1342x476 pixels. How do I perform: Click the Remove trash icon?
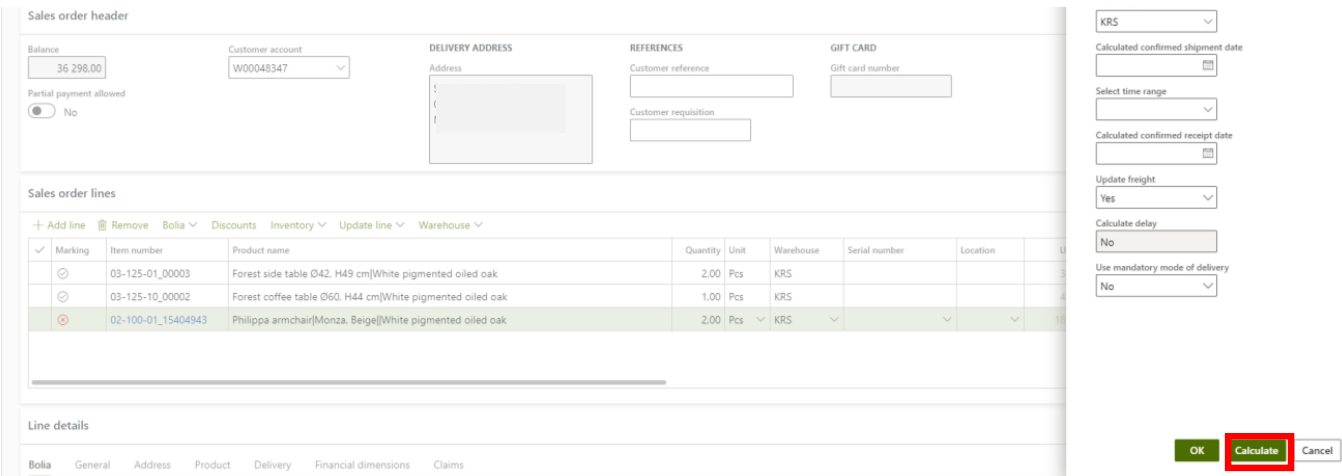tap(102, 225)
